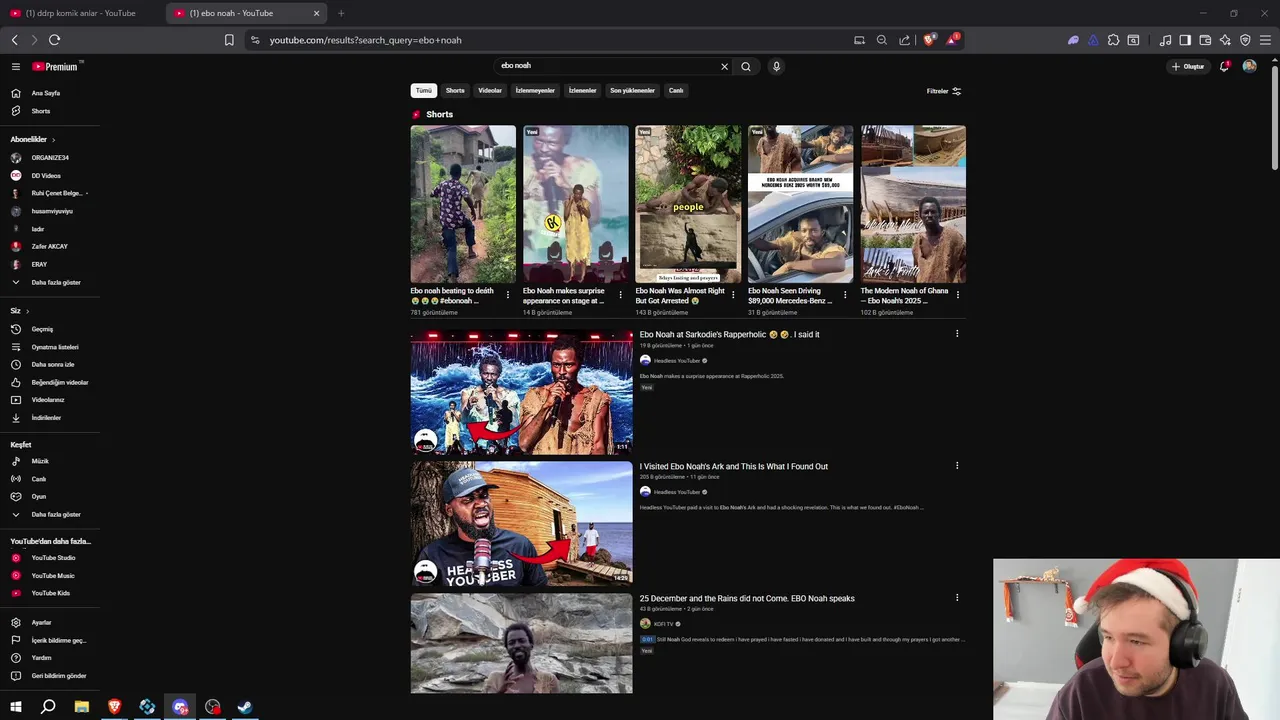Open thumbnail of Ebo Noah Mercedes-Benz short

(x=801, y=204)
